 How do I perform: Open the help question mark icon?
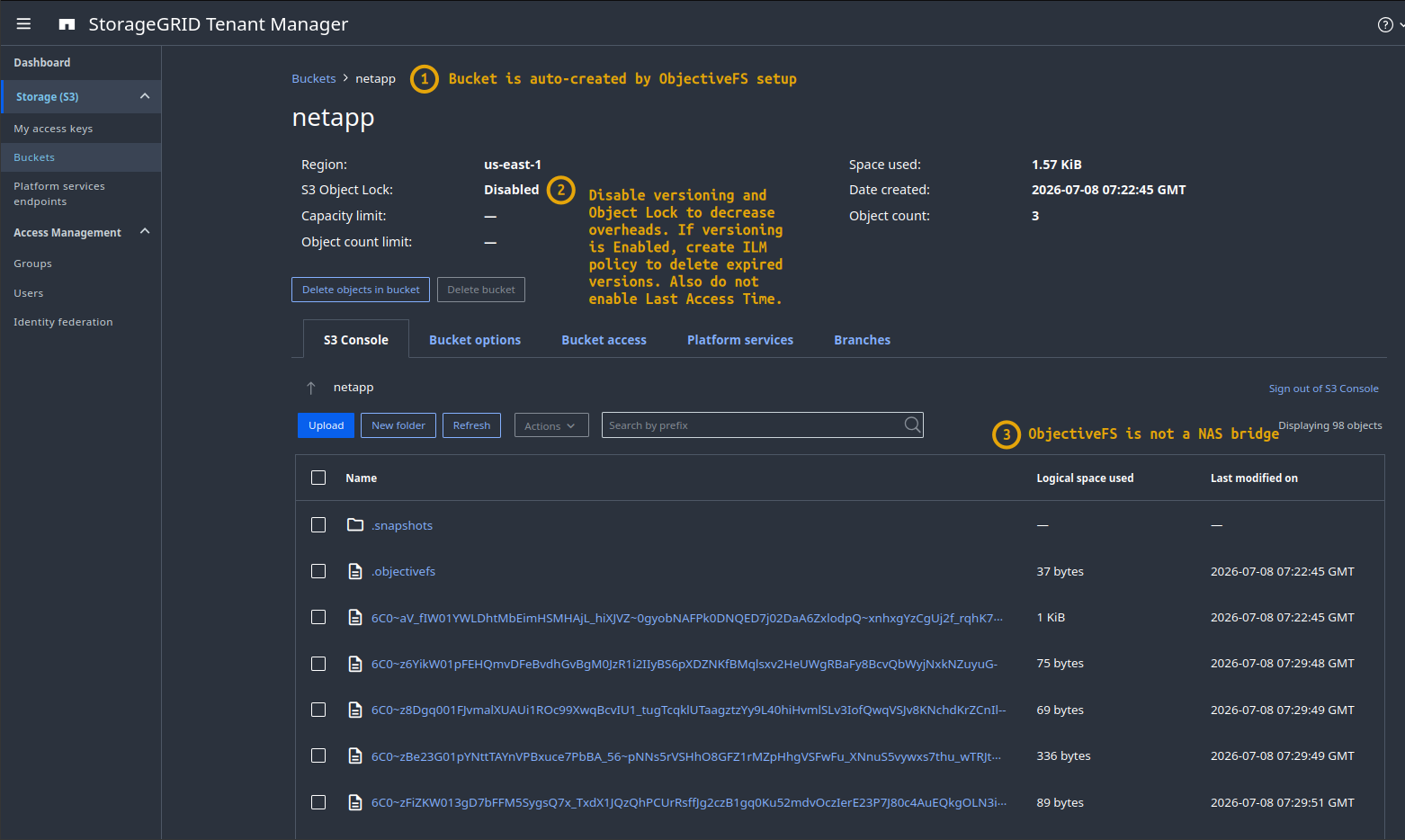coord(1385,24)
